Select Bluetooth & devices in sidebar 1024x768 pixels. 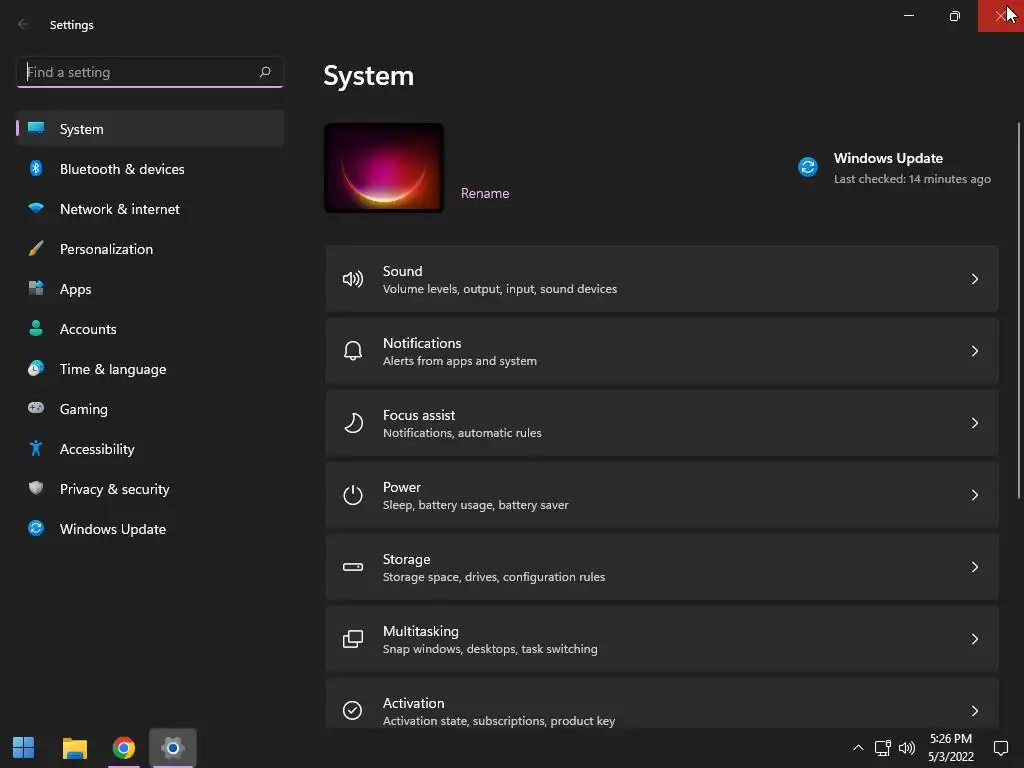[x=150, y=168]
